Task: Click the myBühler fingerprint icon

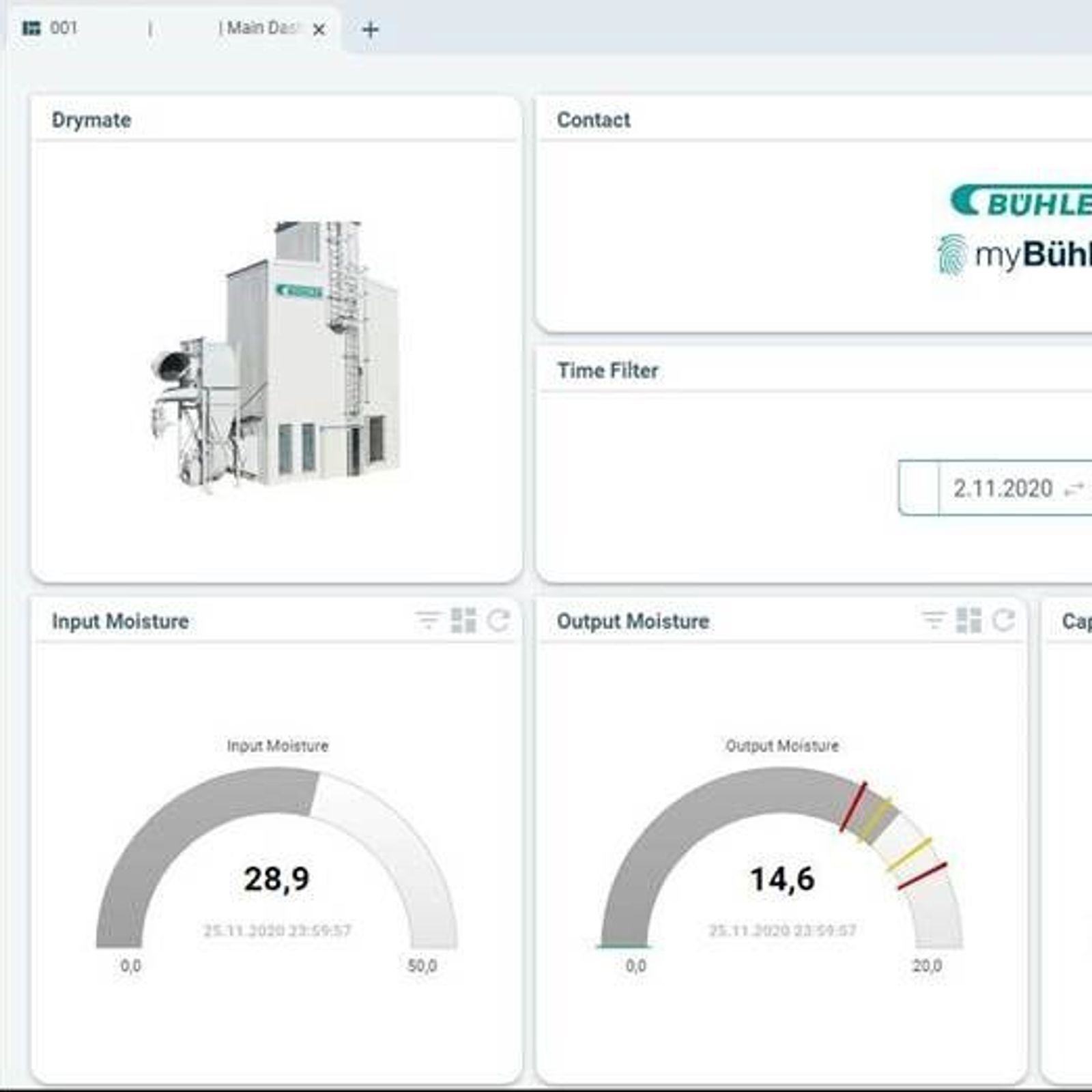Action: (x=952, y=255)
